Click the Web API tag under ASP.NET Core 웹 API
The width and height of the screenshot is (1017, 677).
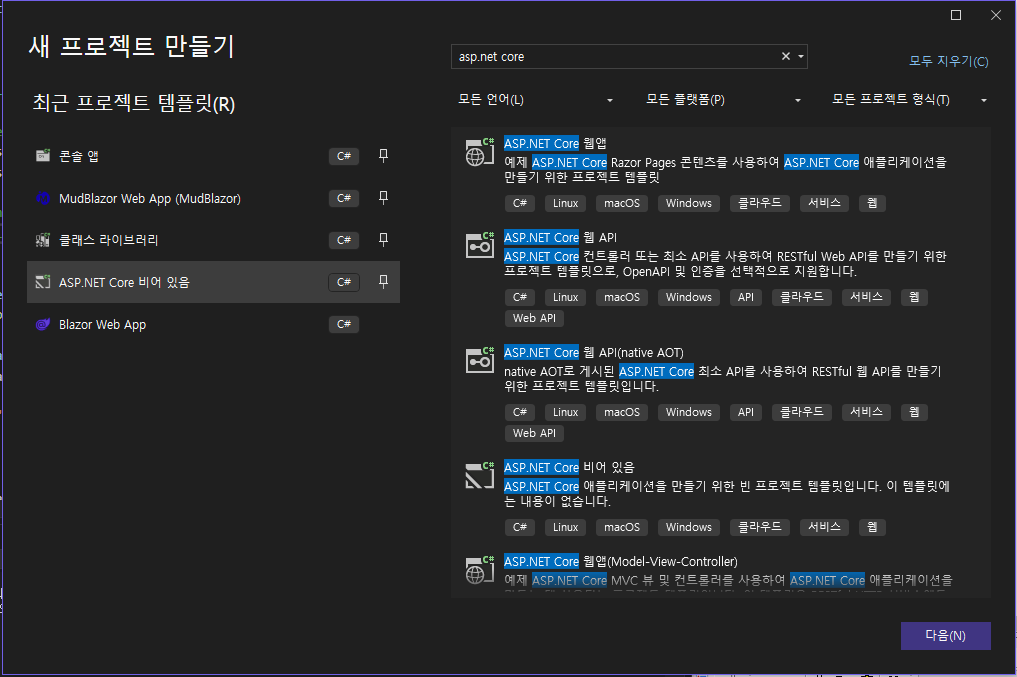pos(534,318)
